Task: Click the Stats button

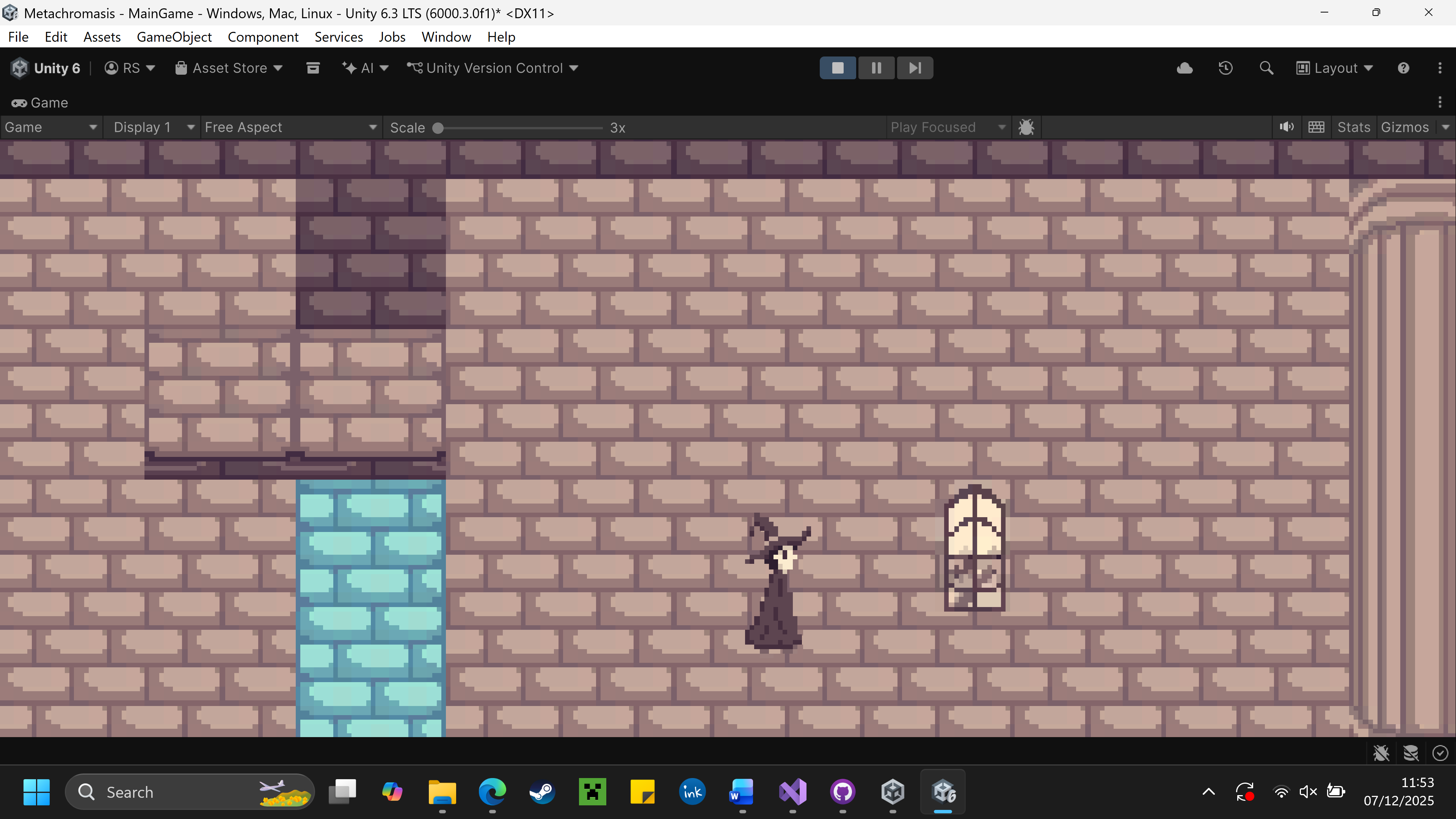Action: [x=1353, y=127]
